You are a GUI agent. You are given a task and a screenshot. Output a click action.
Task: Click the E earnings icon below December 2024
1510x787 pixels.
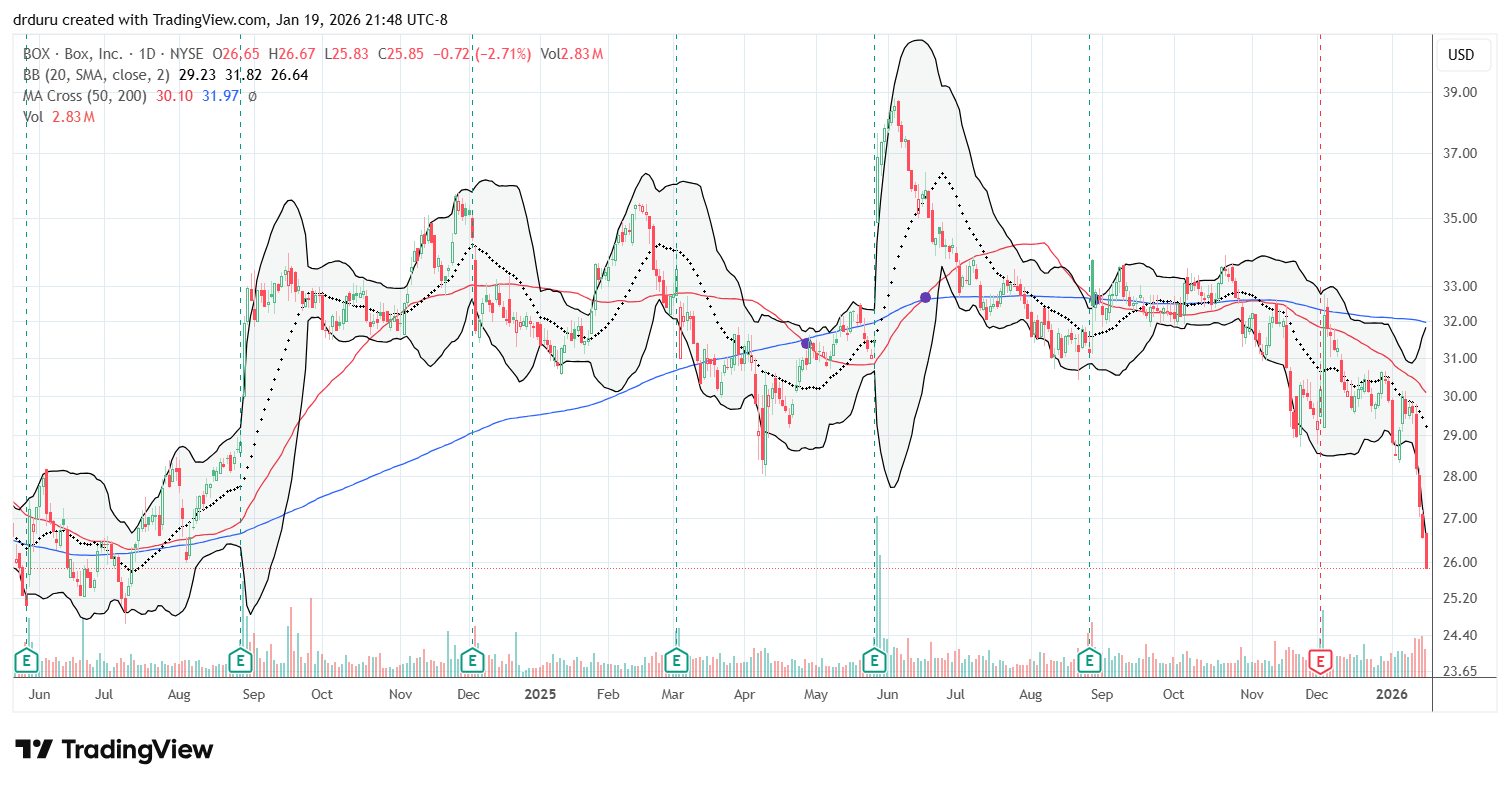(x=470, y=660)
